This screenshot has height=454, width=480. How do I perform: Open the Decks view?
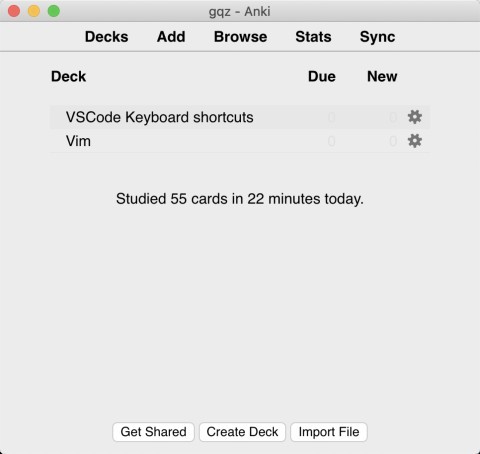[x=107, y=37]
